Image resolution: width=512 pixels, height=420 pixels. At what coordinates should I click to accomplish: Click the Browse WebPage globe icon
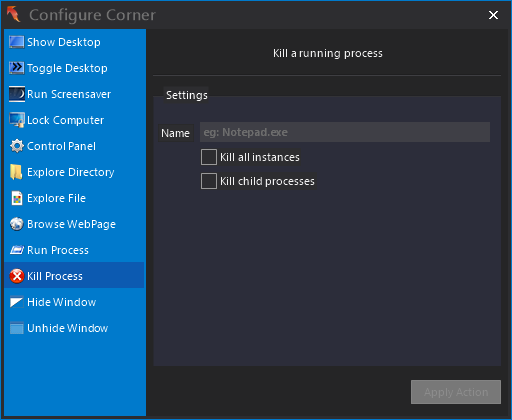17,224
